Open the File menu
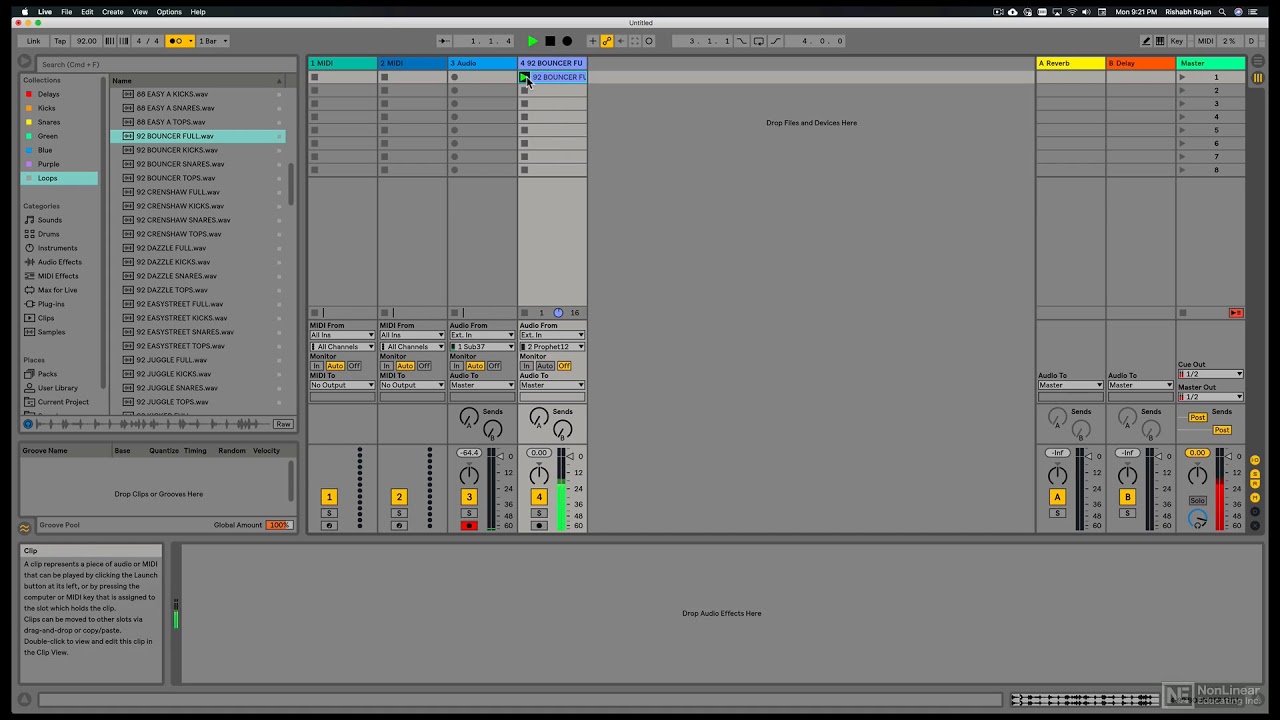1280x720 pixels. pos(66,12)
